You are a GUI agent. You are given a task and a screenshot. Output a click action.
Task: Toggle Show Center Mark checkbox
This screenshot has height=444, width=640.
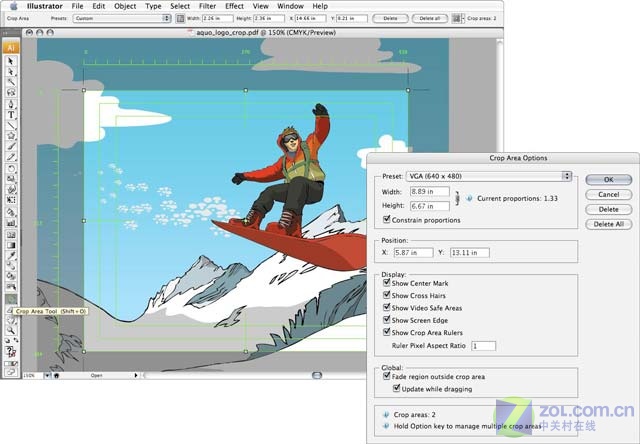point(386,282)
